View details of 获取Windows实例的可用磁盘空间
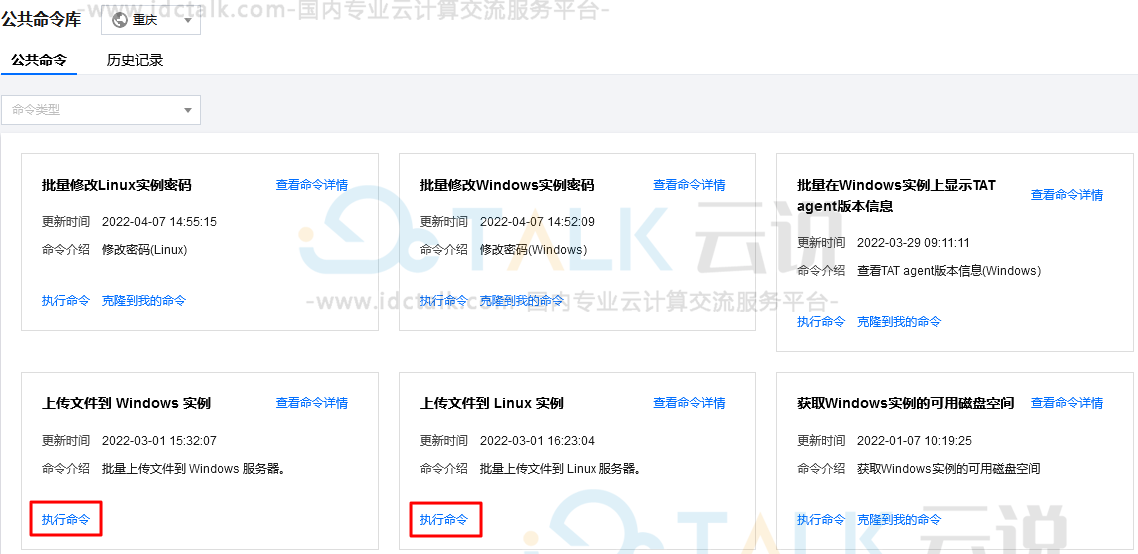This screenshot has height=554, width=1138. tap(1067, 403)
